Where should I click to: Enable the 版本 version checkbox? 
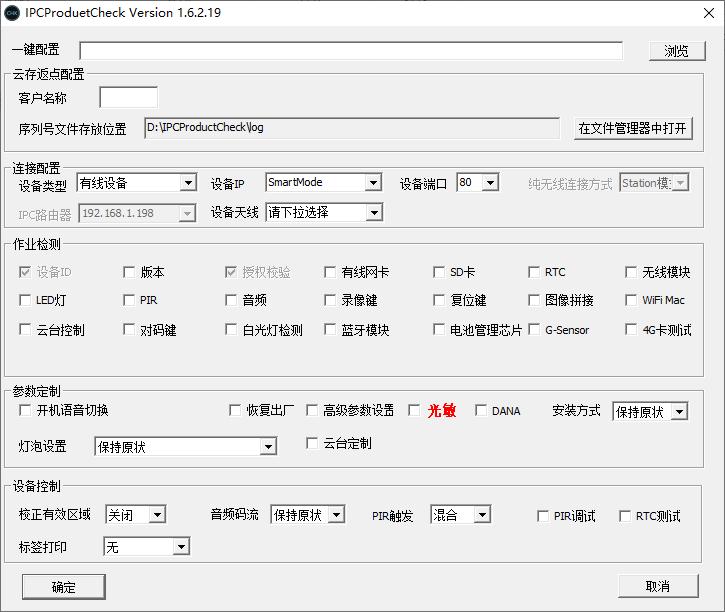[129, 272]
